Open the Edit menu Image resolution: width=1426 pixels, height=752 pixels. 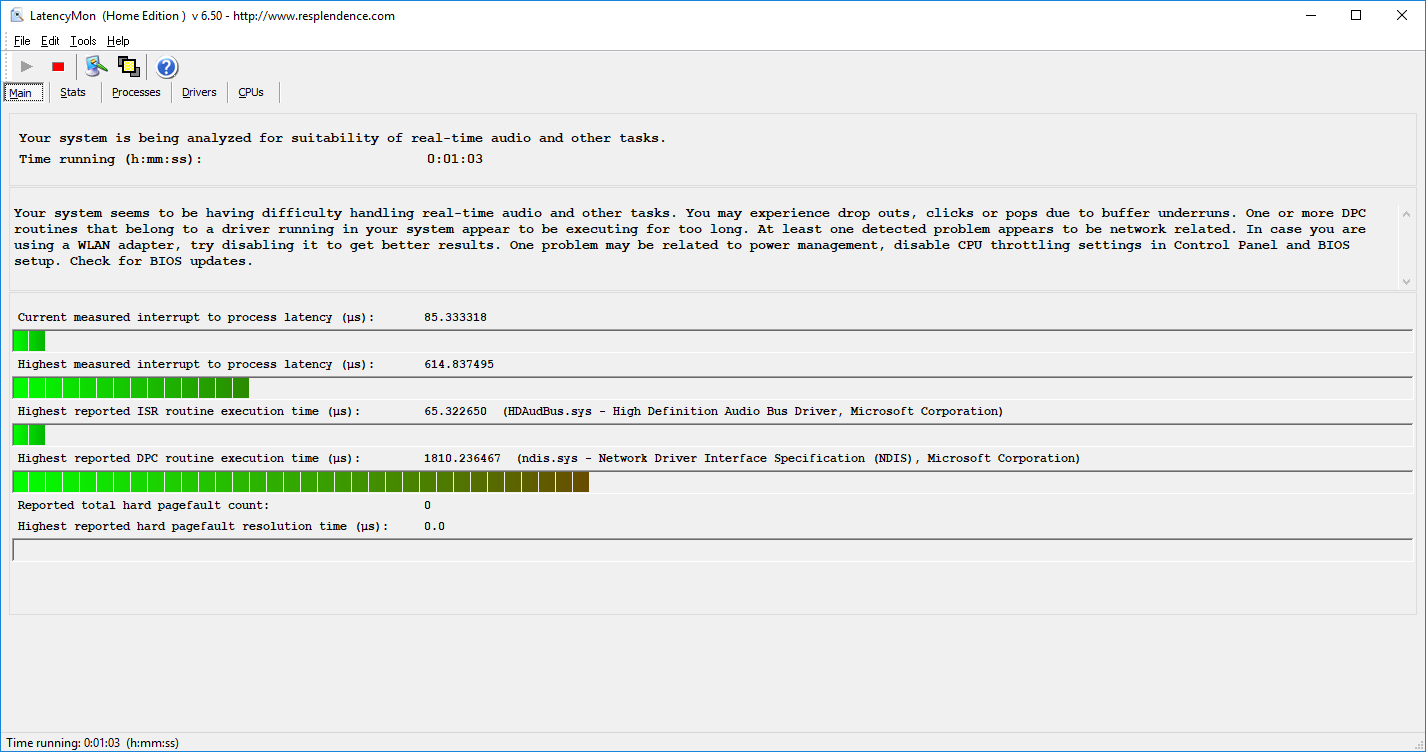tap(50, 41)
